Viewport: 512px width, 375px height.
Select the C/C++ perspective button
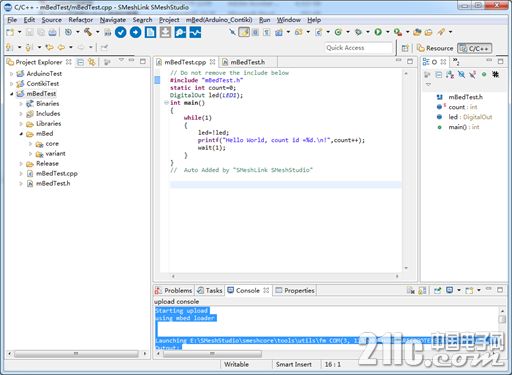(474, 48)
